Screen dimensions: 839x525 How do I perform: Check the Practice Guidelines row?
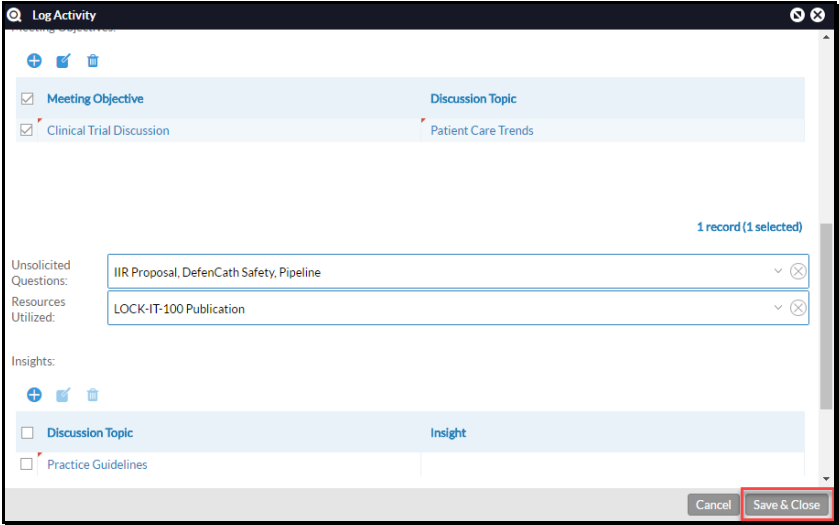(26, 464)
